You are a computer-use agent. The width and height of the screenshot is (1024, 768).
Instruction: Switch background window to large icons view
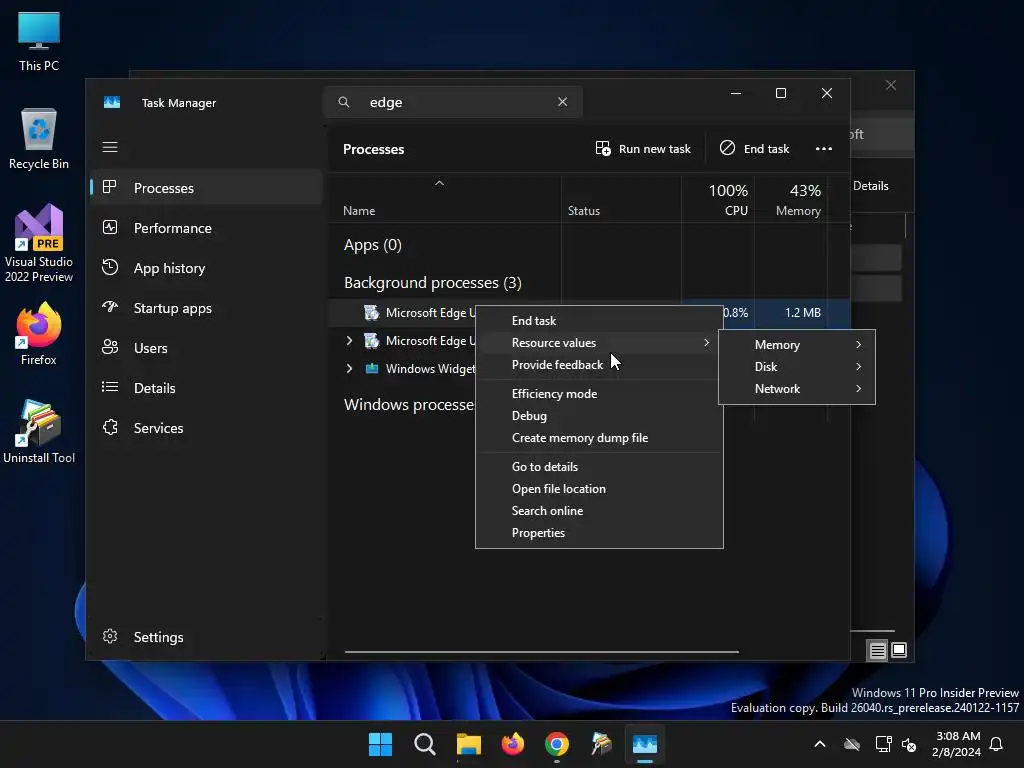point(899,650)
